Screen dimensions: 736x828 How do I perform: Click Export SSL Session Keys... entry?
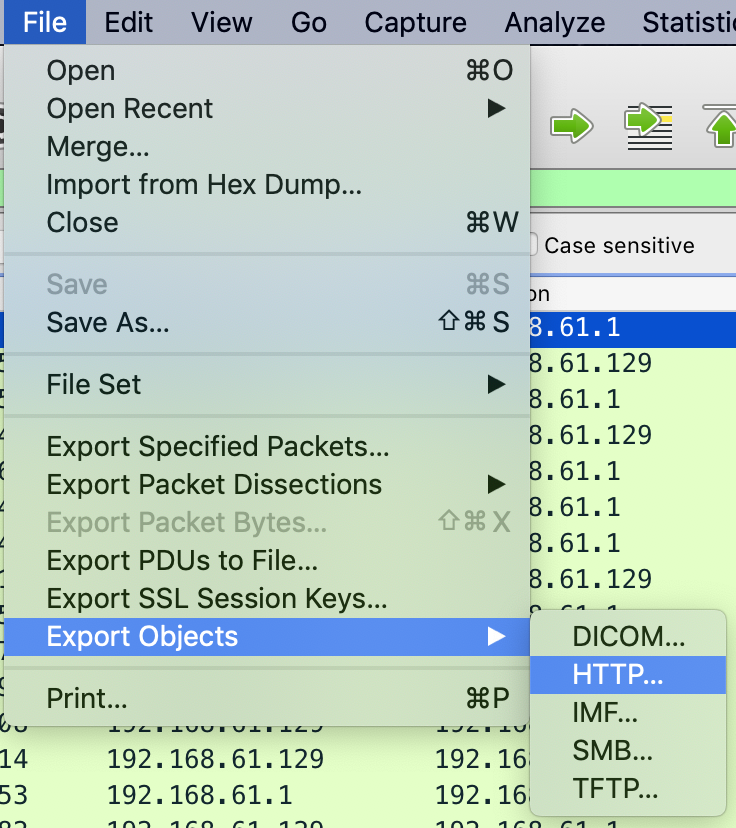pyautogui.click(x=217, y=599)
